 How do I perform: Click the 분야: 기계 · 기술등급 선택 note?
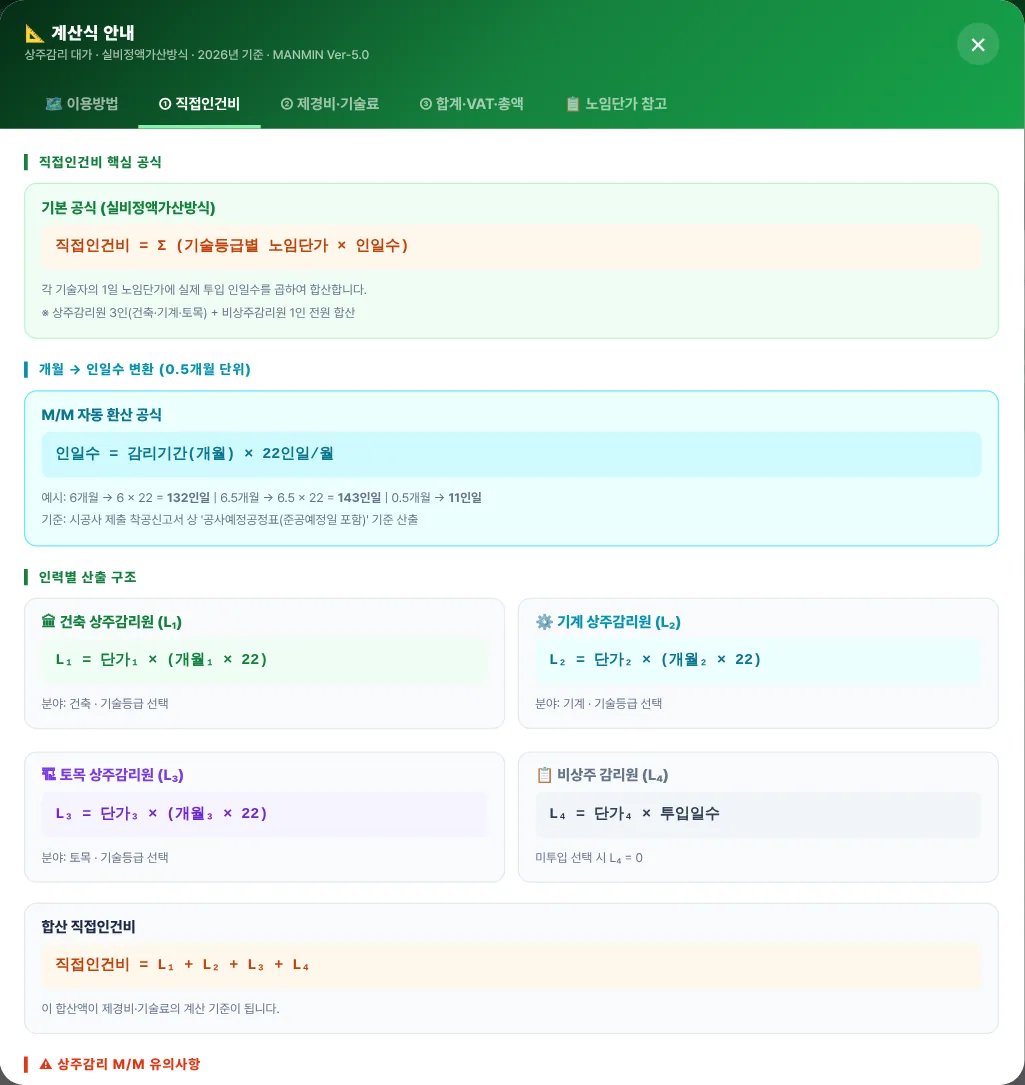pyautogui.click(x=599, y=704)
